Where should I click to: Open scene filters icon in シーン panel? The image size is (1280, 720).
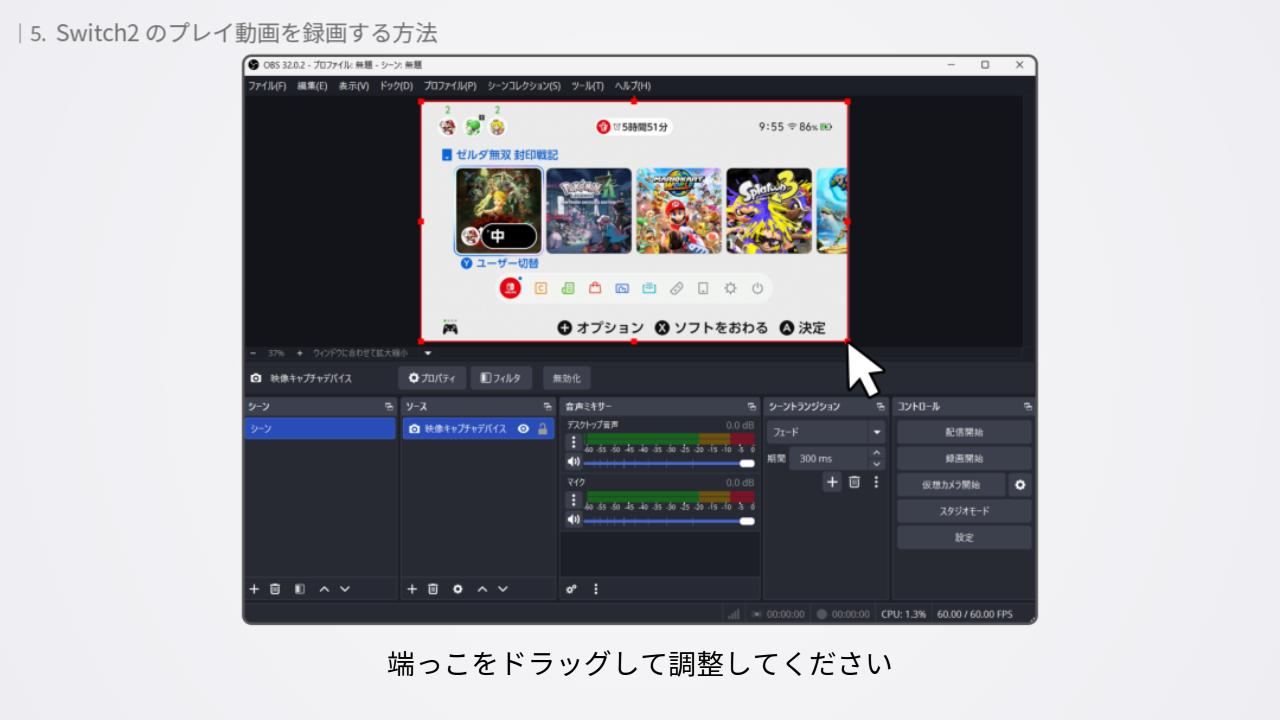(x=299, y=589)
